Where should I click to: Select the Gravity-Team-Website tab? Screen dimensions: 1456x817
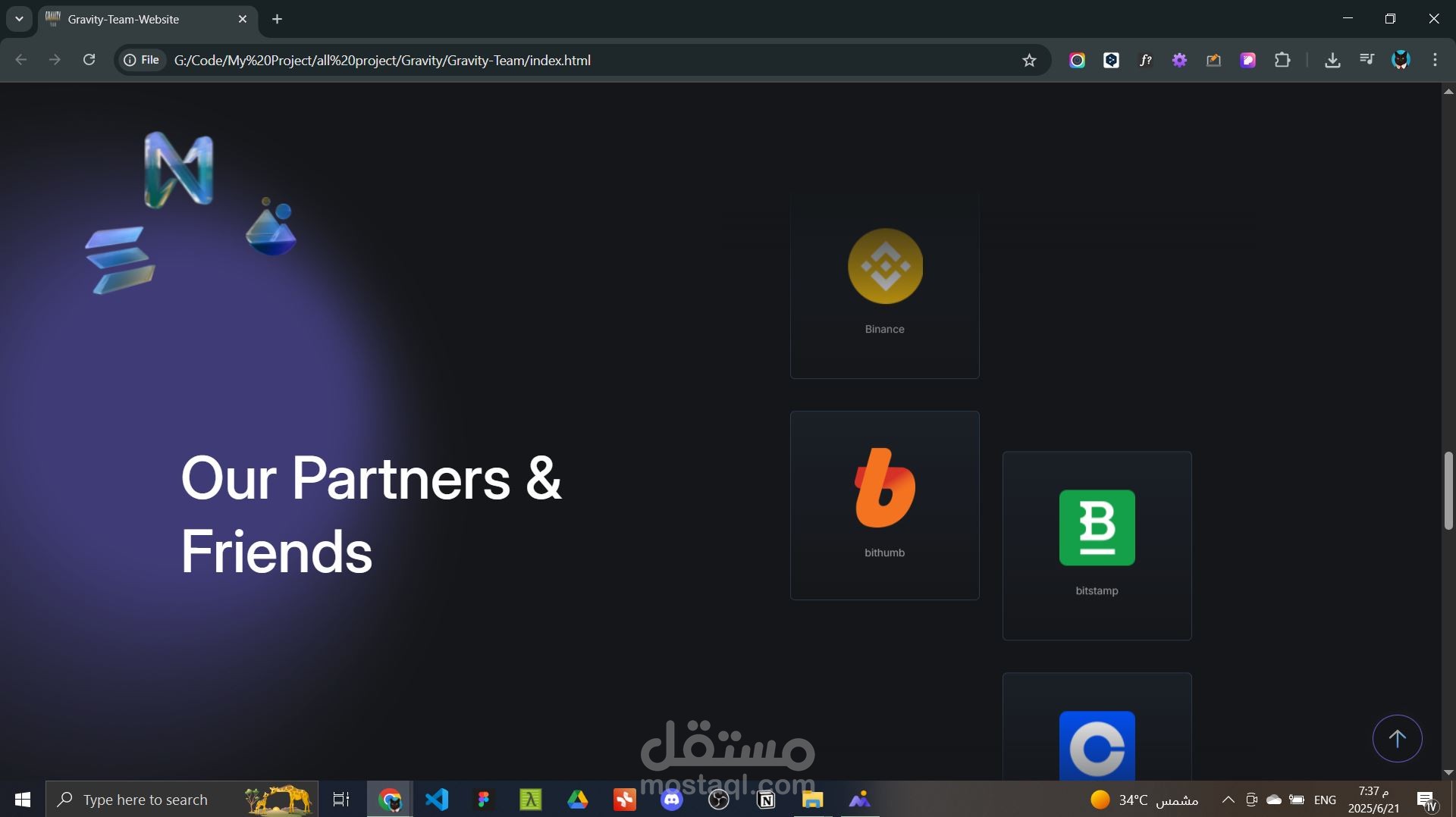(x=148, y=20)
